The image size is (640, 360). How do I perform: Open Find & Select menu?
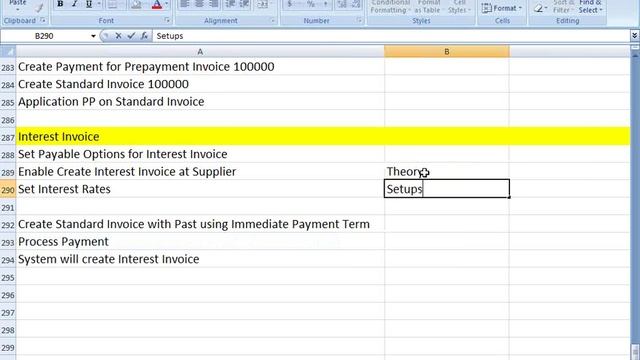[590, 6]
